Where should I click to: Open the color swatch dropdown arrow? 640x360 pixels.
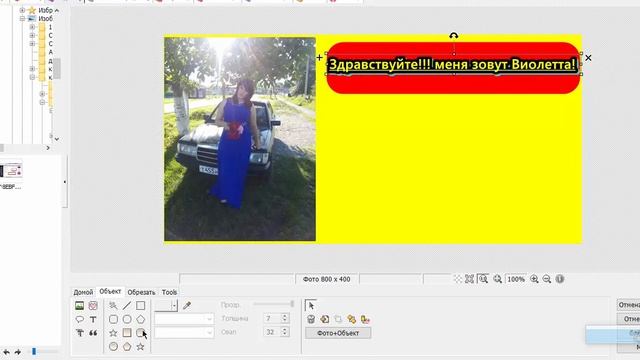click(x=174, y=305)
